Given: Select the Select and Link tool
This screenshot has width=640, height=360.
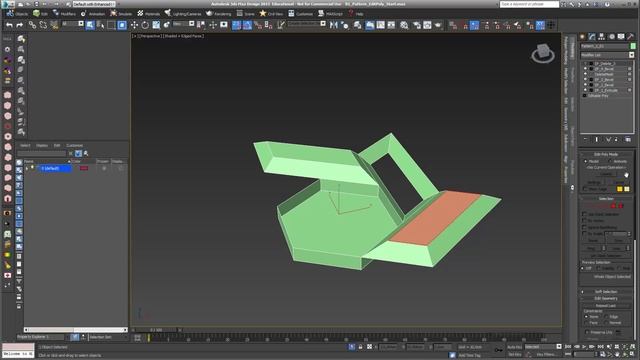Looking at the screenshot, I should [32, 25].
